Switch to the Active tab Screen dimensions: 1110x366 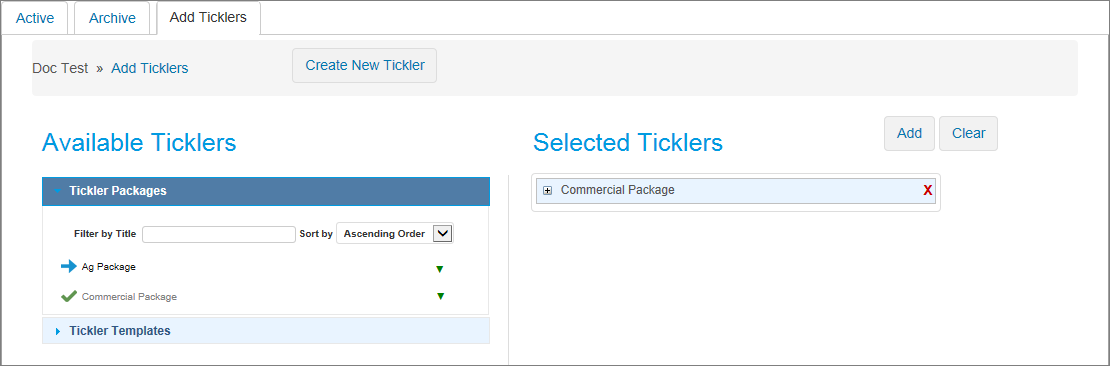[x=35, y=18]
